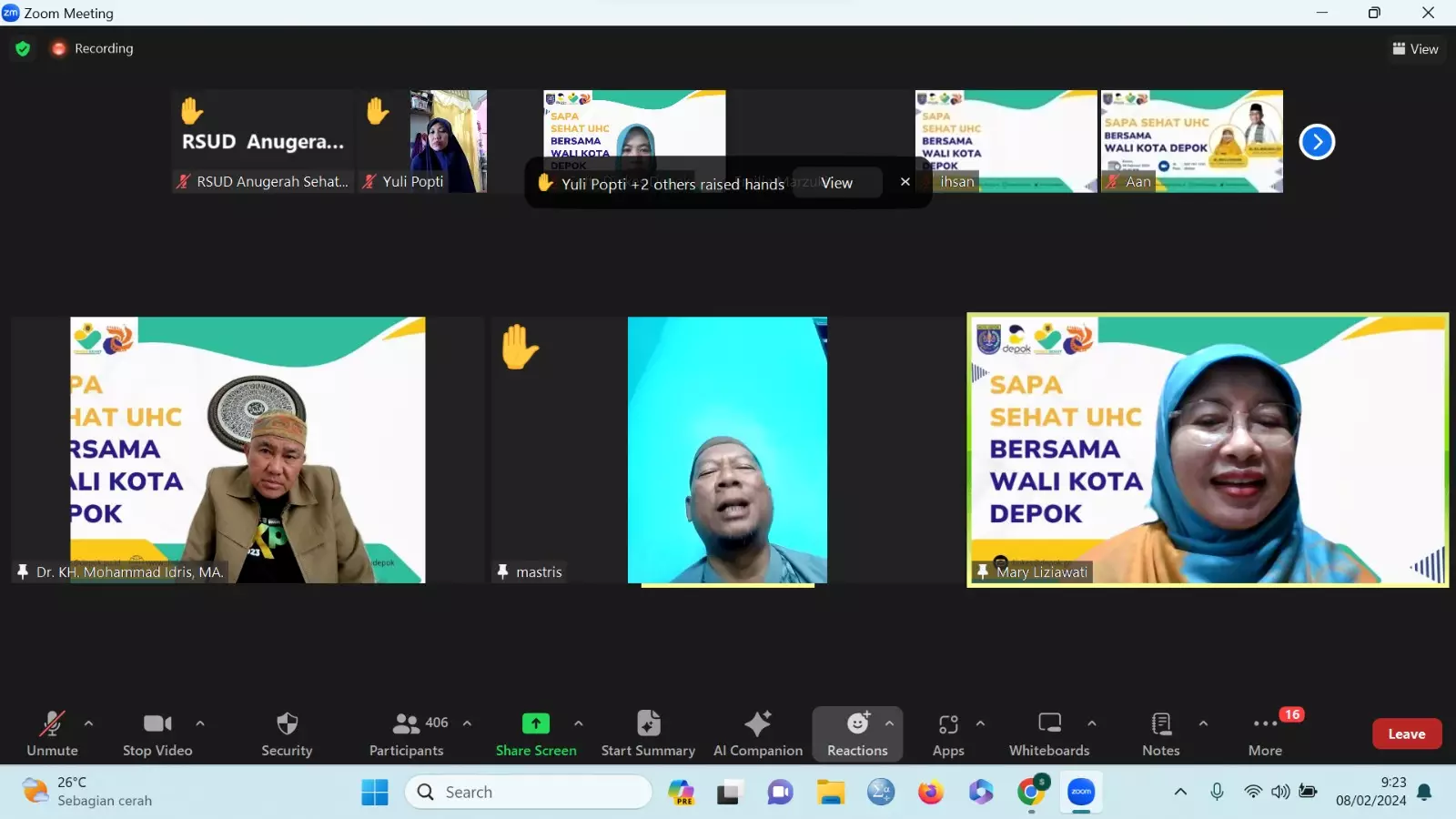This screenshot has height=819, width=1456.
Task: Select Aan participant thumbnail
Action: coord(1192,141)
